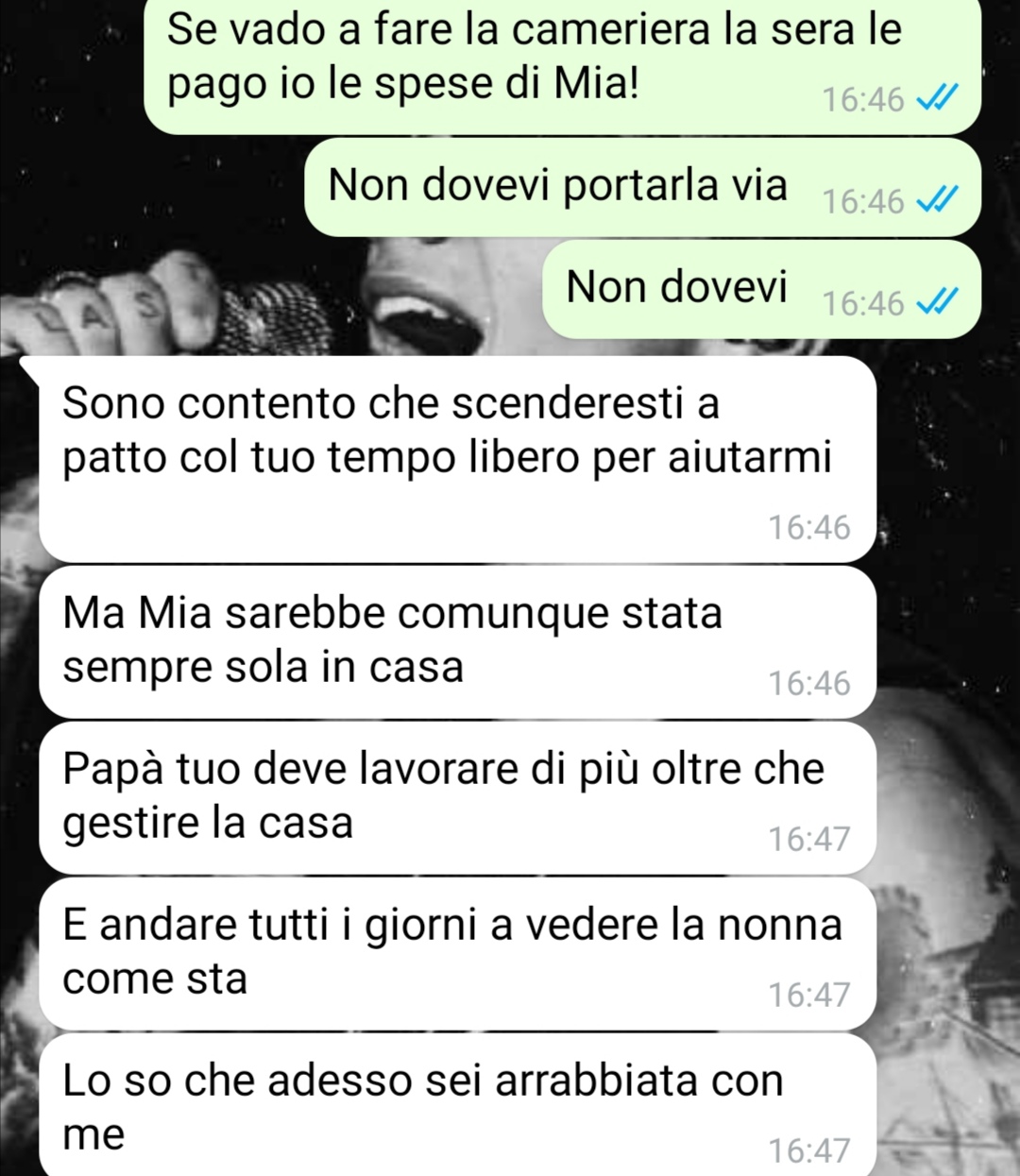Click the double-check read receipt on the 'Non dovevi portarla via' message

tap(938, 200)
